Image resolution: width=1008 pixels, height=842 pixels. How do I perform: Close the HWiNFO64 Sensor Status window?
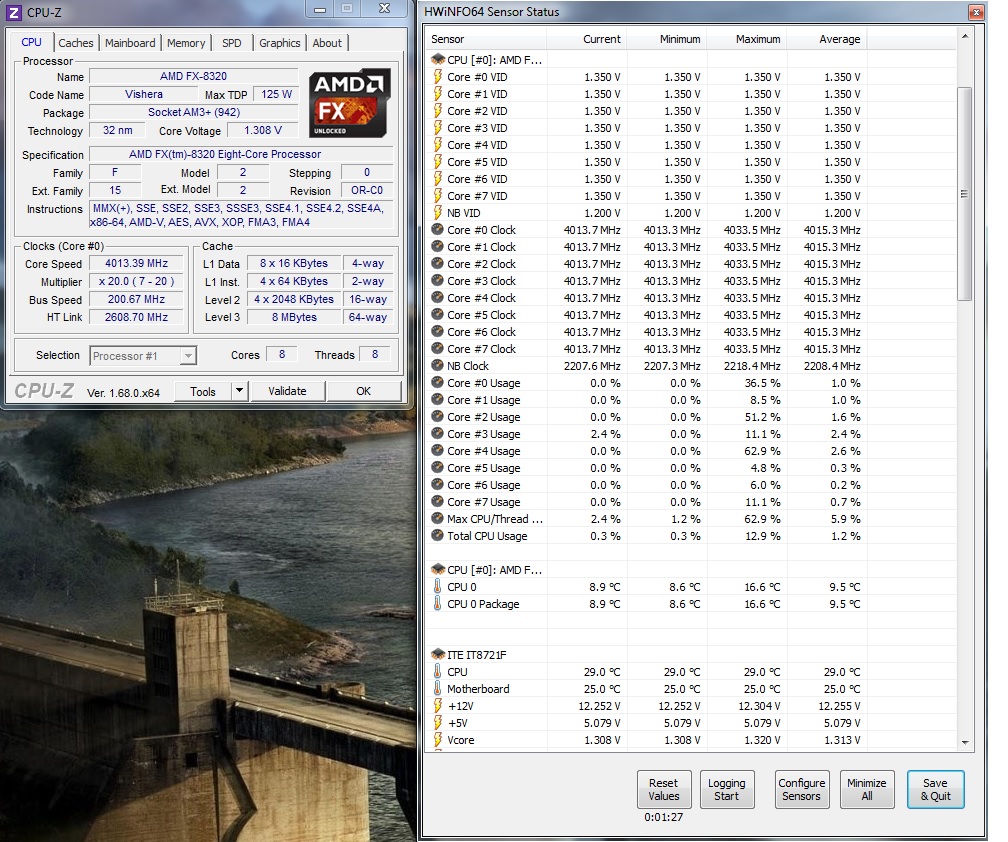(976, 12)
